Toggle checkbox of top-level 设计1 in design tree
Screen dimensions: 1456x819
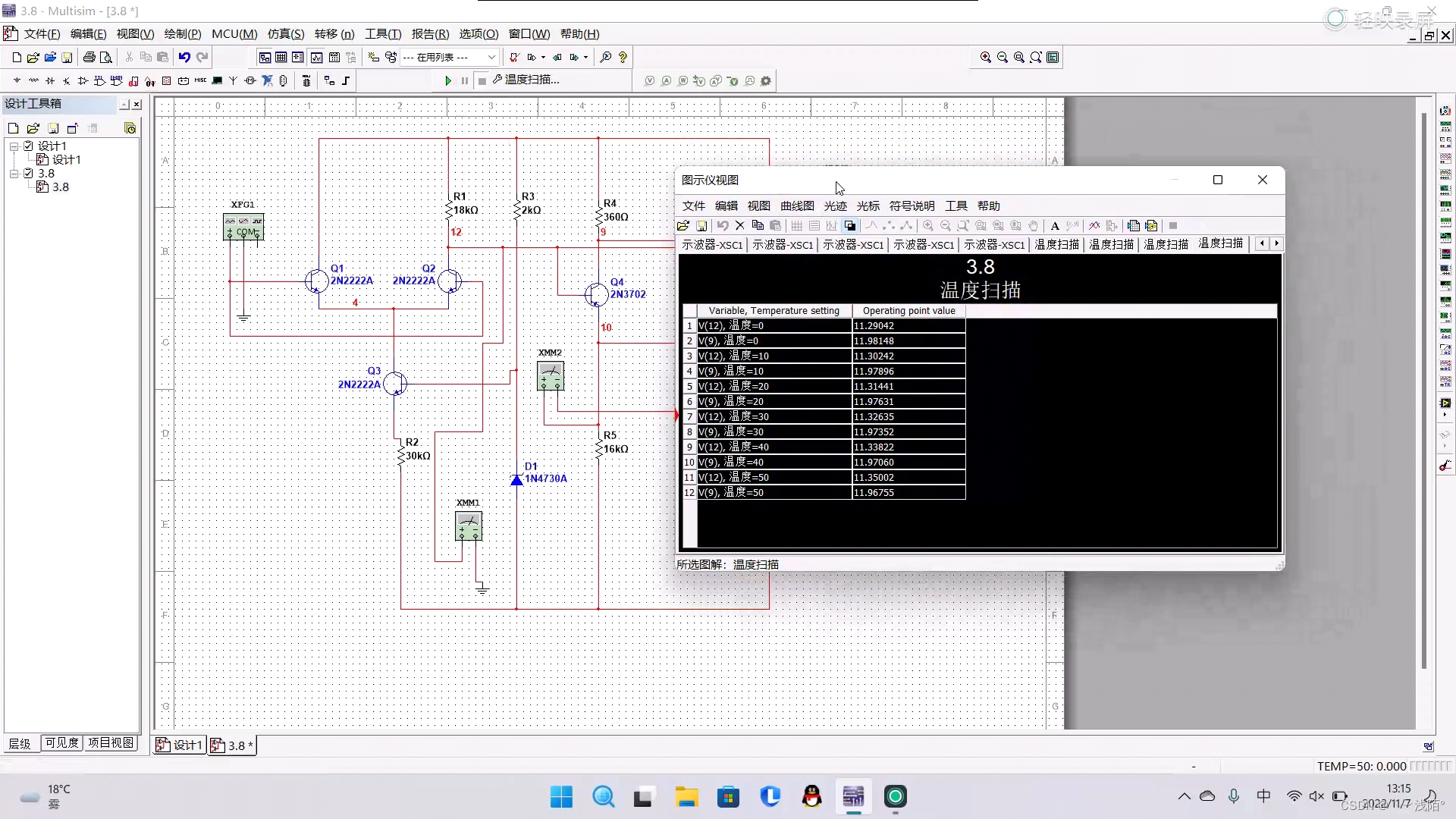pos(29,146)
